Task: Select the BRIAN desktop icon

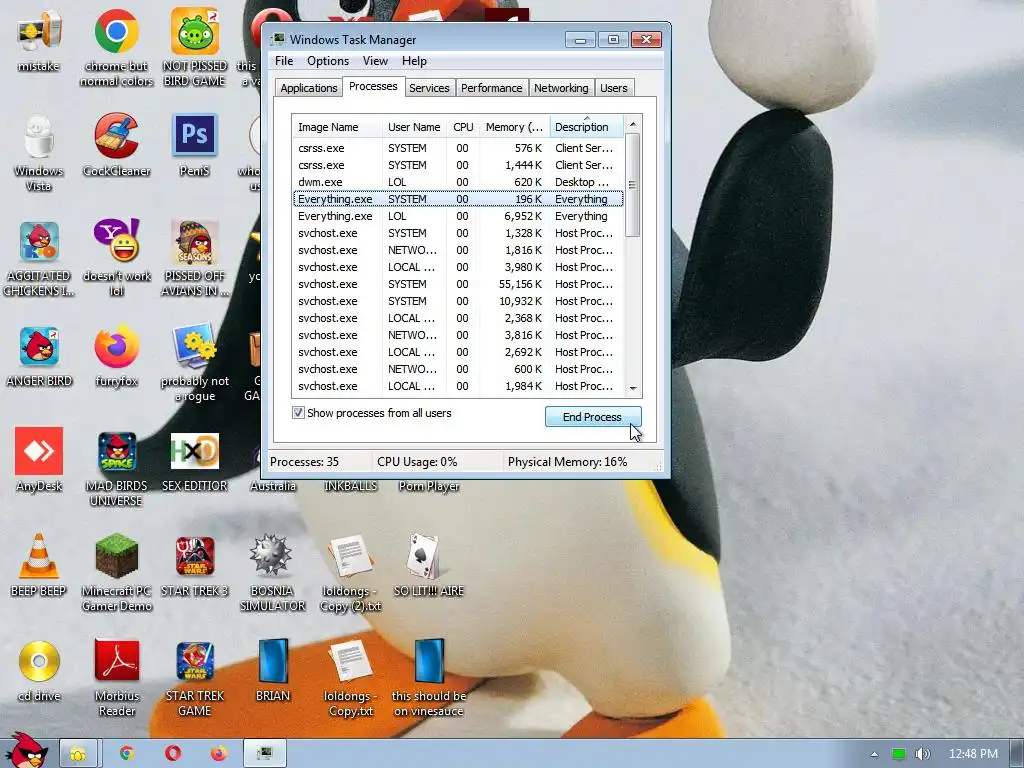Action: tap(272, 670)
